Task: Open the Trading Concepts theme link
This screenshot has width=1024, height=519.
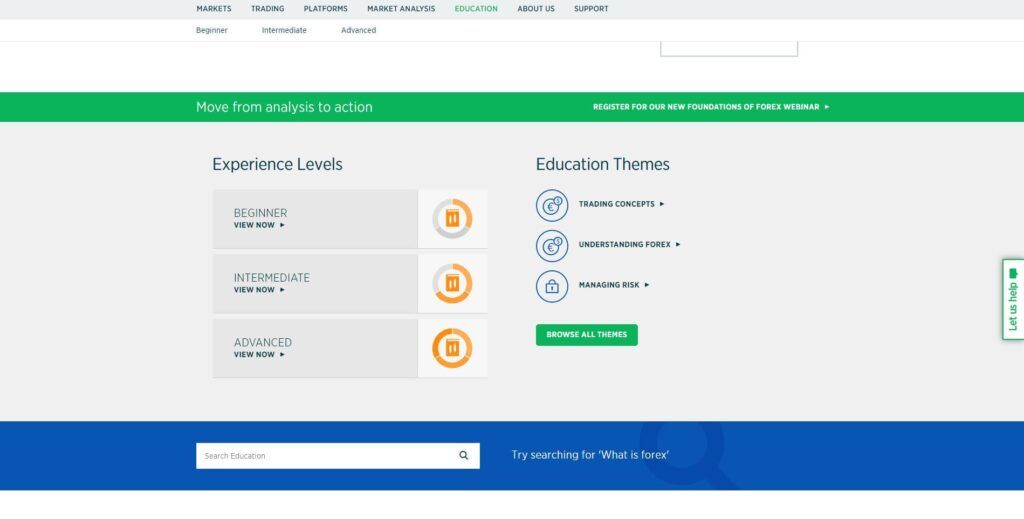Action: click(620, 204)
